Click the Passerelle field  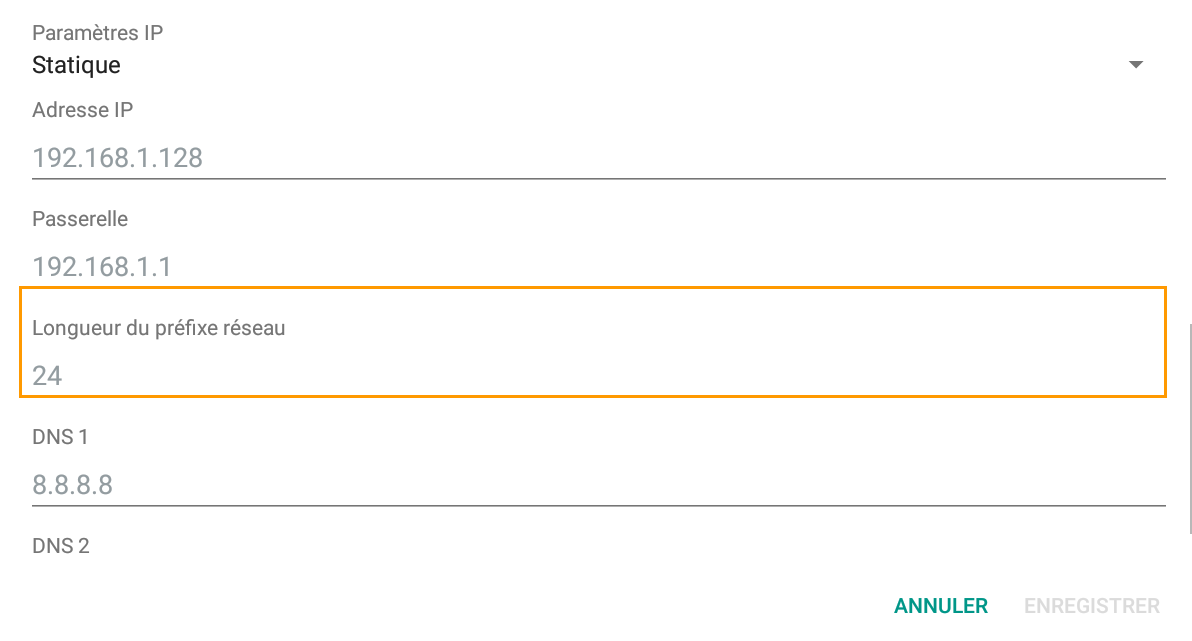tap(400, 266)
